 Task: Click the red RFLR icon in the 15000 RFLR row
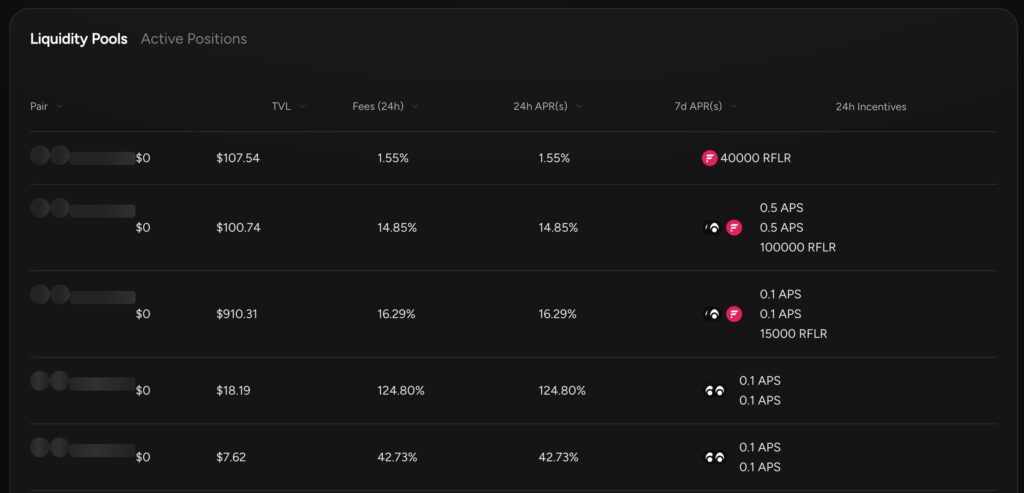734,314
